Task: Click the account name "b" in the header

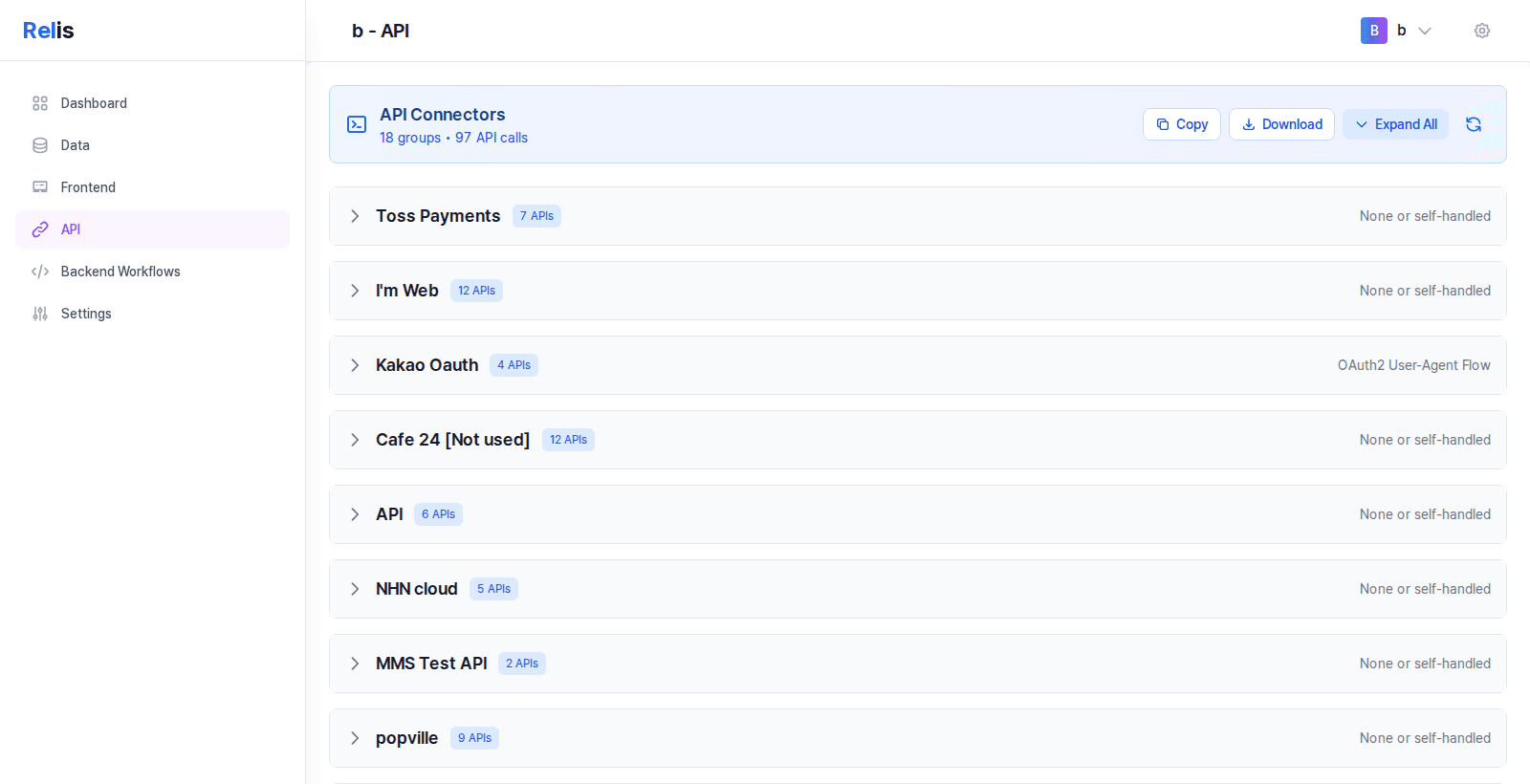Action: tap(1402, 31)
